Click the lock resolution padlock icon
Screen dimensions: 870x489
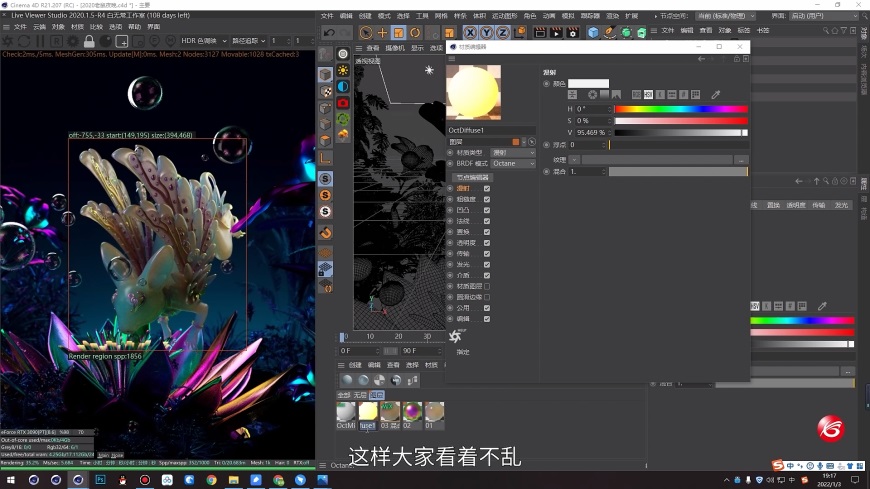(x=89, y=41)
